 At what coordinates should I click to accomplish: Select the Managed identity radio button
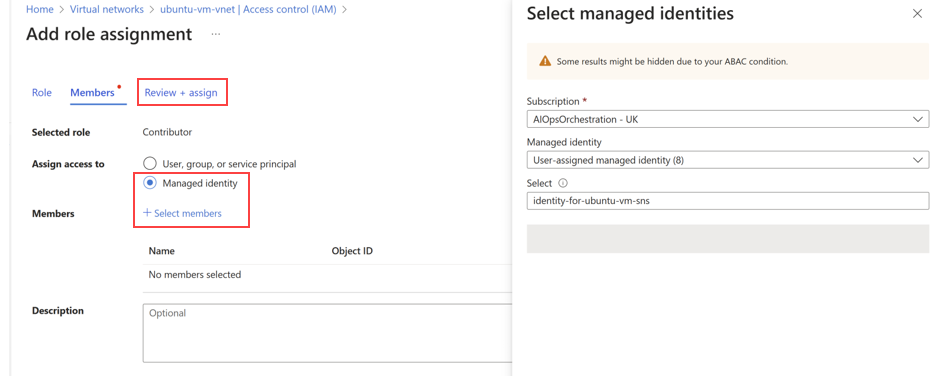pyautogui.click(x=149, y=184)
